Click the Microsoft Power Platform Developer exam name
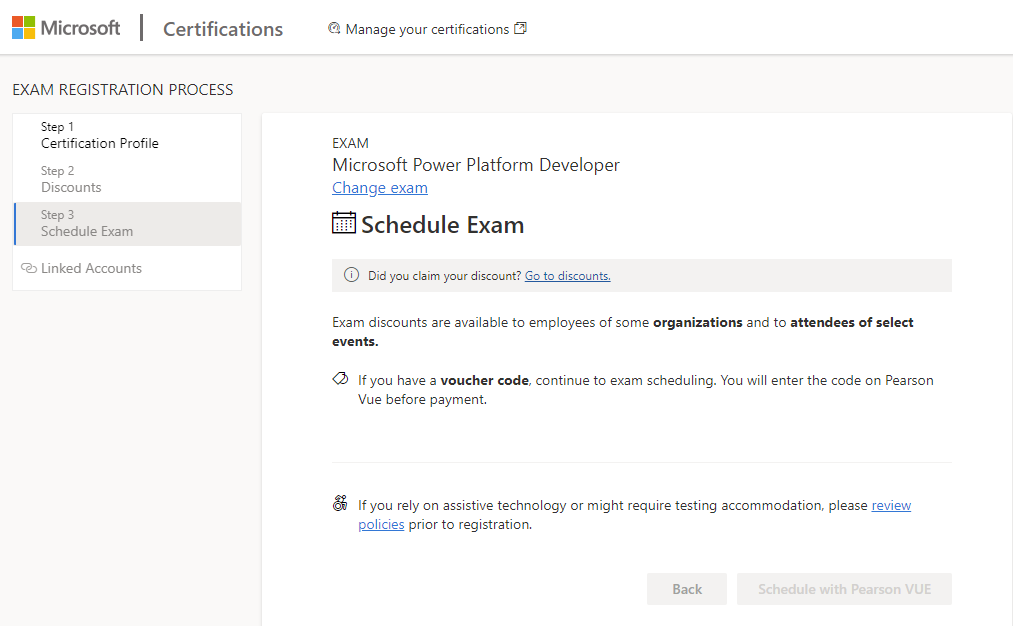1013x626 pixels. click(x=476, y=165)
